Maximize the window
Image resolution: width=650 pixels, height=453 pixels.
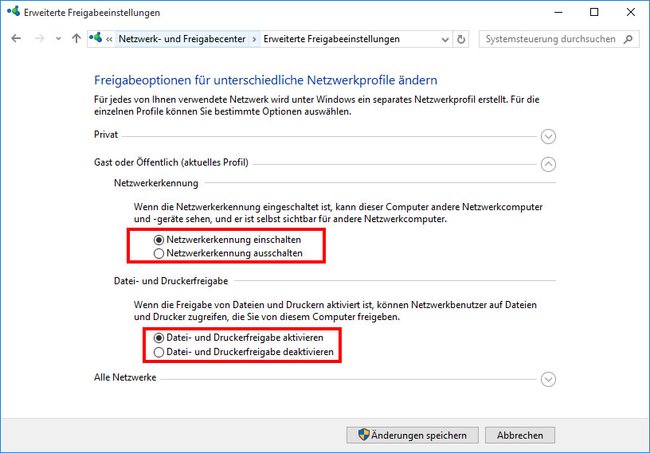594,12
